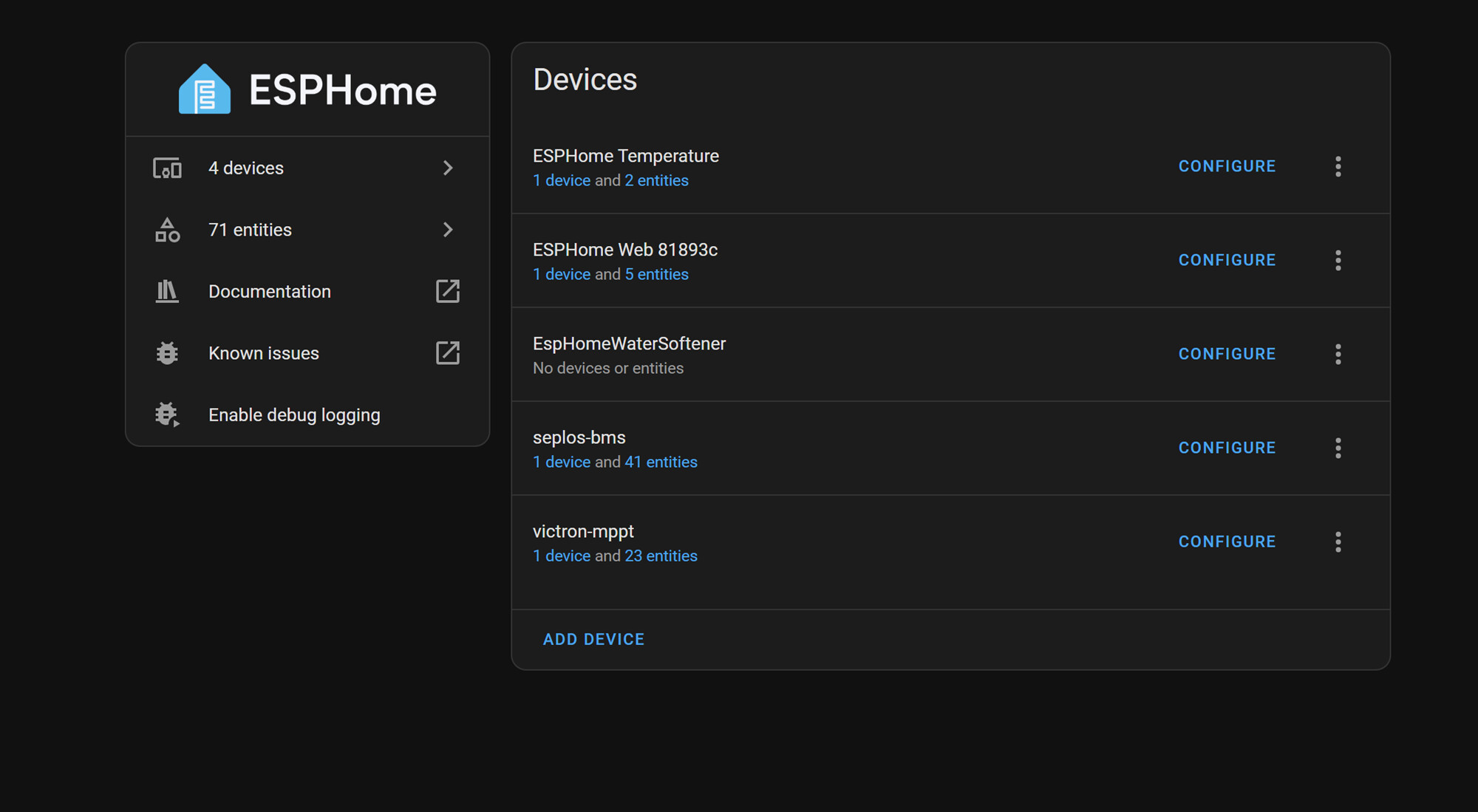Click ADD DEVICE button
The height and width of the screenshot is (812, 1478).
[593, 639]
